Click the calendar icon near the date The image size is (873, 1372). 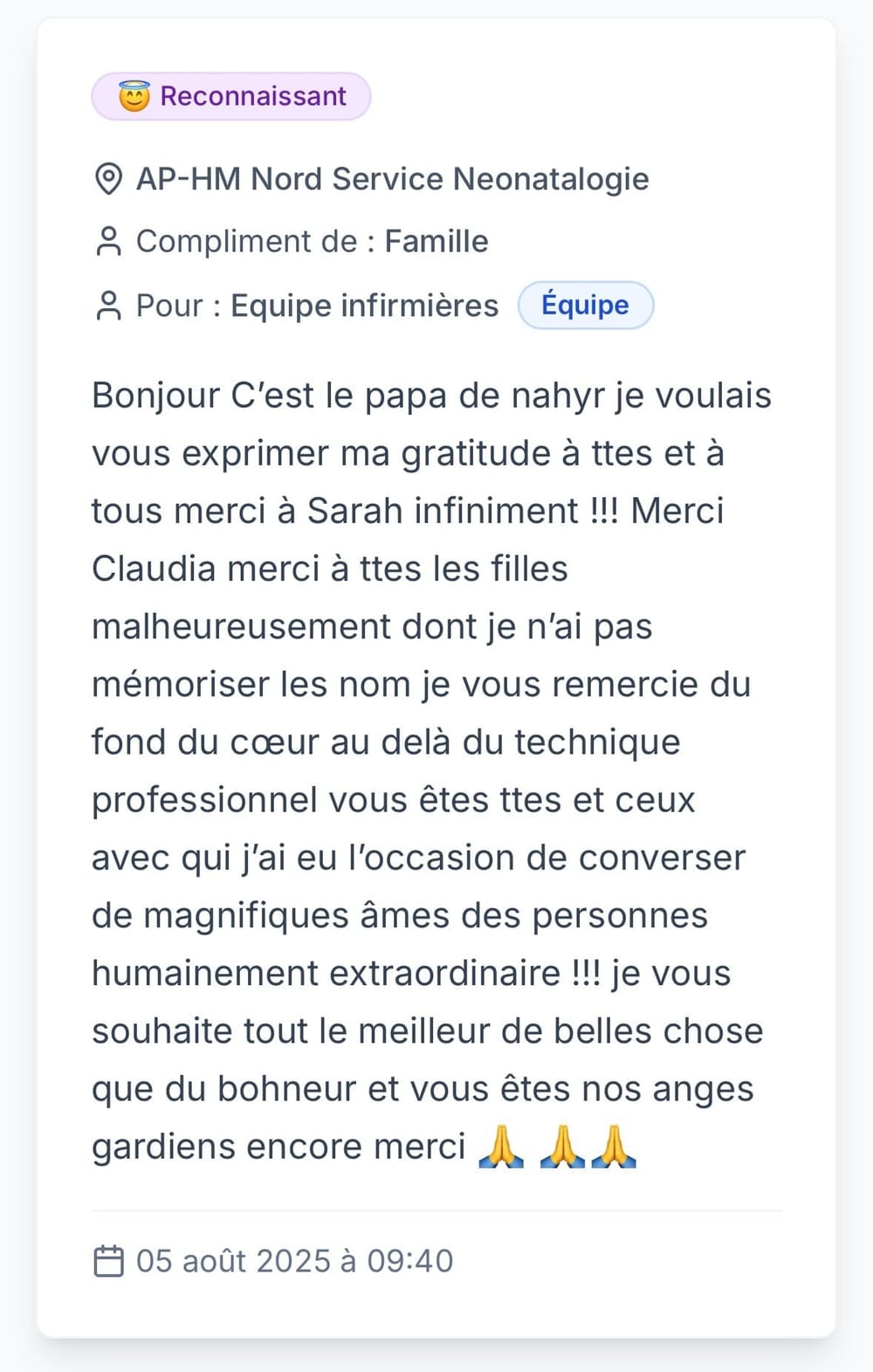pyautogui.click(x=109, y=1261)
